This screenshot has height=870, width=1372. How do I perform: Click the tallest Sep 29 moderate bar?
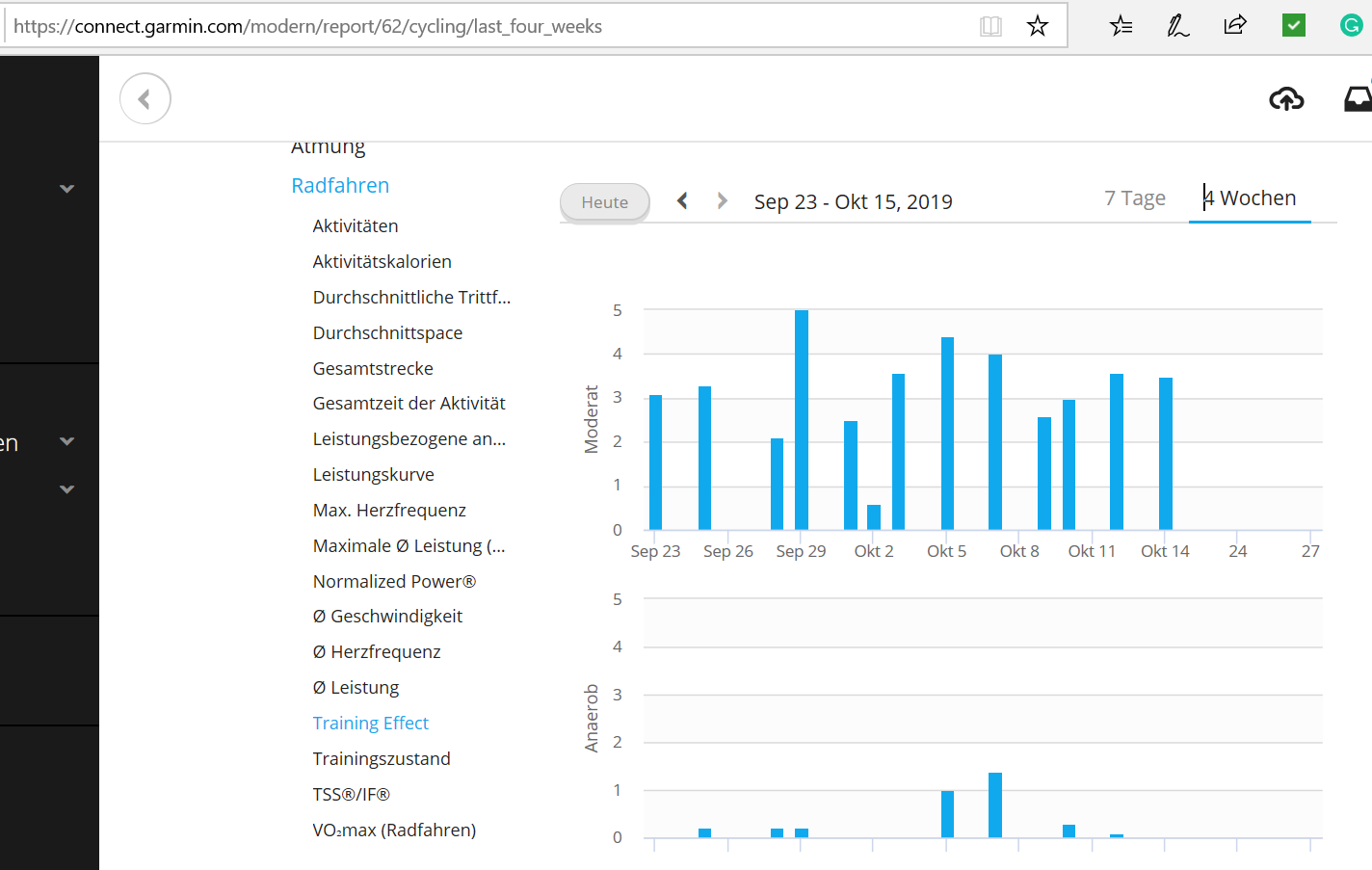point(802,419)
